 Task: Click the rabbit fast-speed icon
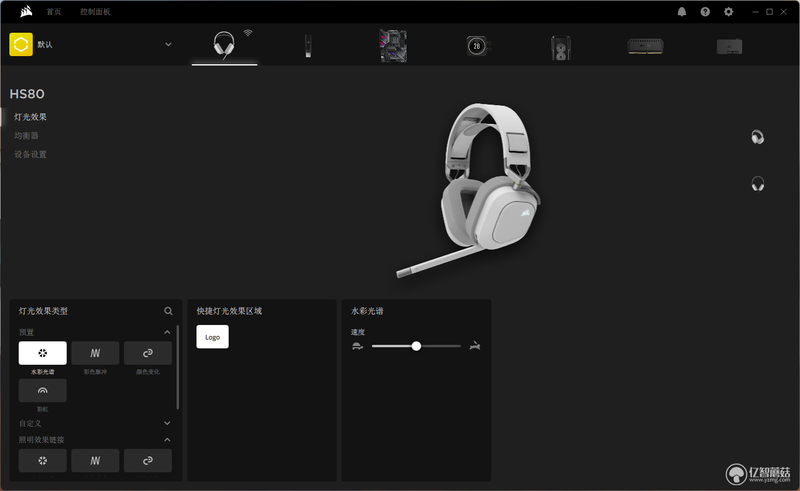tap(475, 346)
